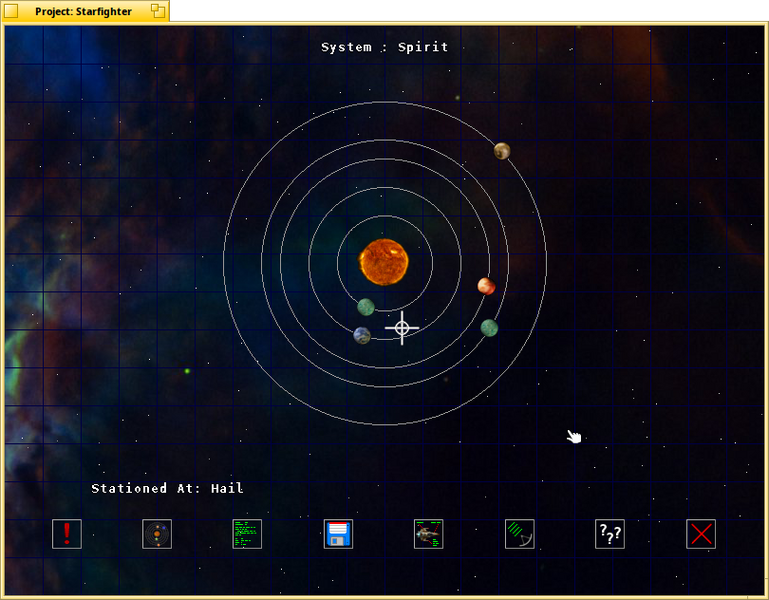The image size is (769, 600).
Task: Click the window menu icon left of title
Action: [x=11, y=11]
